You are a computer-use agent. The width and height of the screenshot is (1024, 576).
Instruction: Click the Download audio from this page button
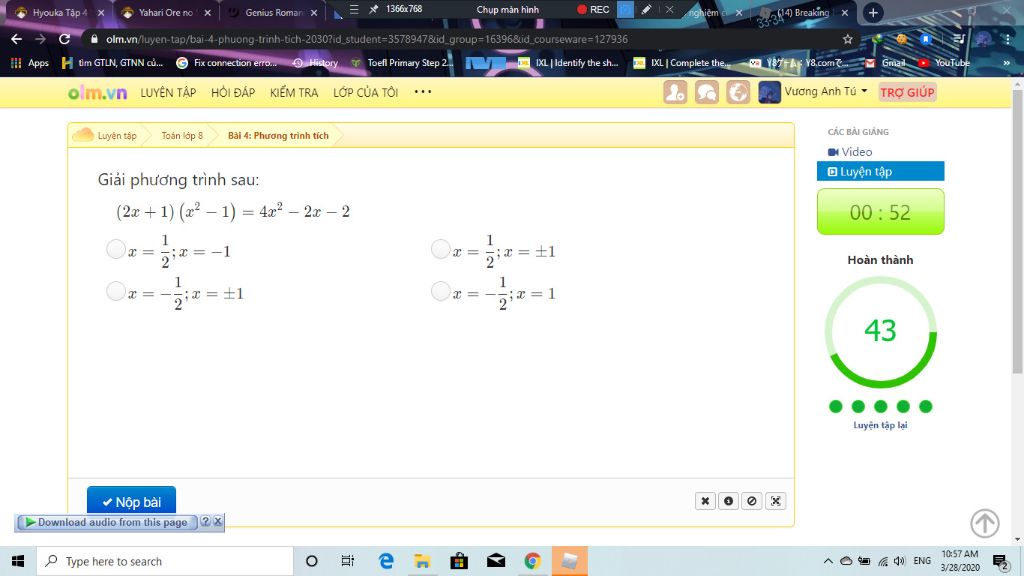[106, 522]
